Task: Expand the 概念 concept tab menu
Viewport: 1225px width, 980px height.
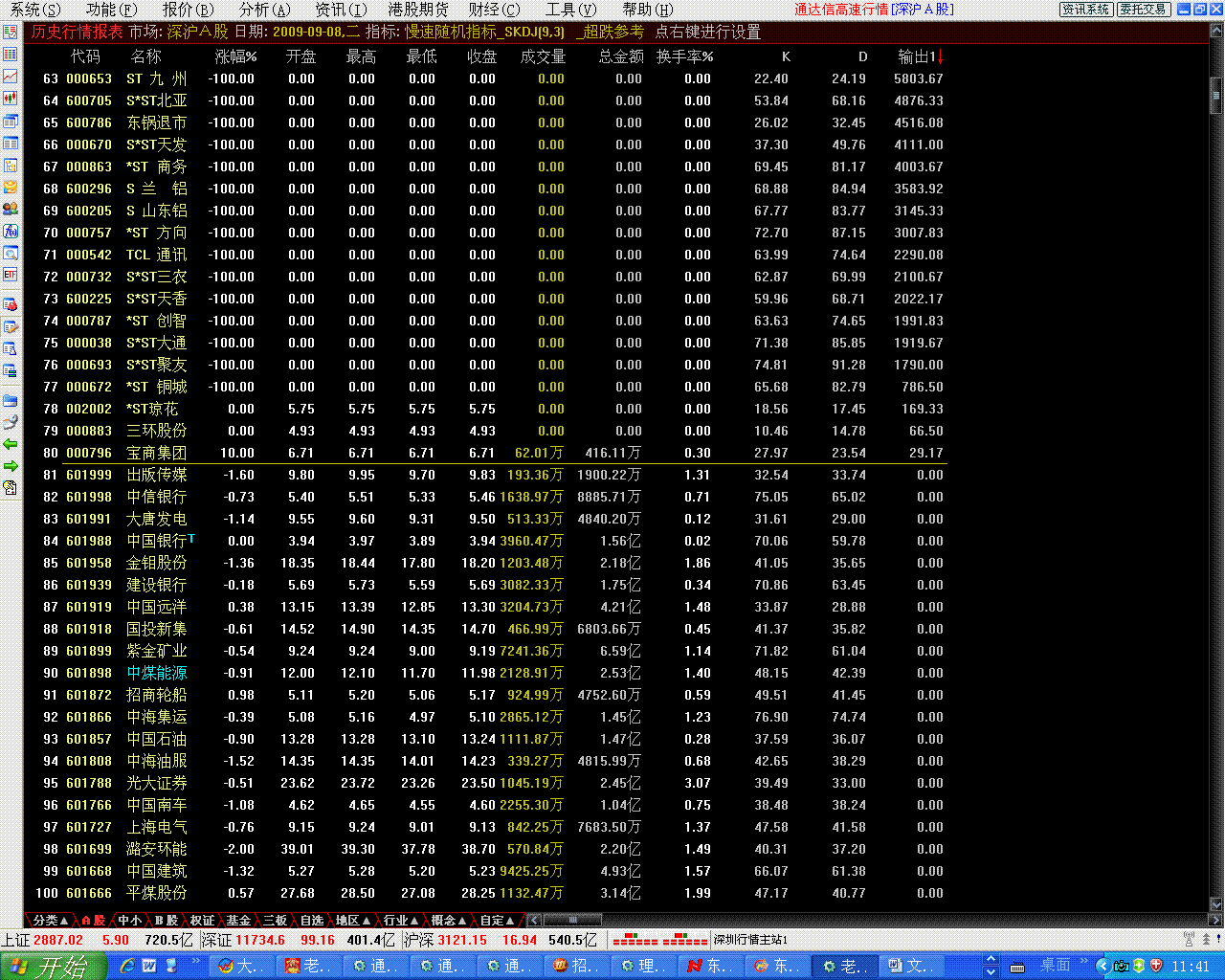Action: click(449, 921)
